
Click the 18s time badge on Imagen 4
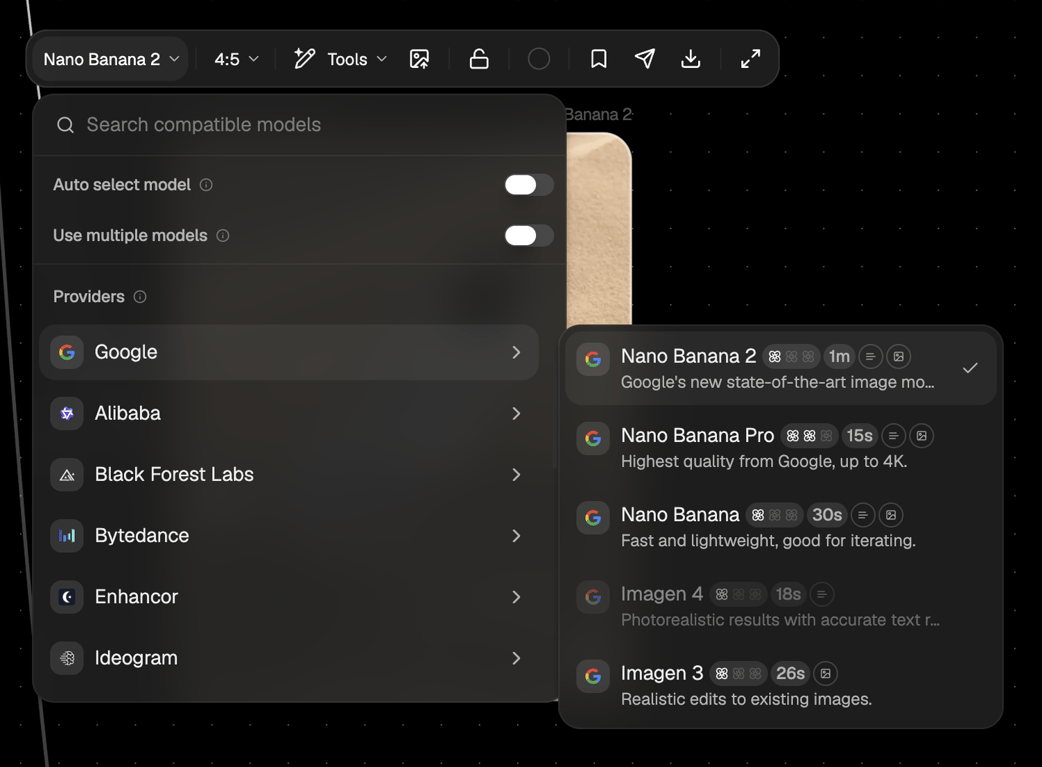pyautogui.click(x=788, y=594)
